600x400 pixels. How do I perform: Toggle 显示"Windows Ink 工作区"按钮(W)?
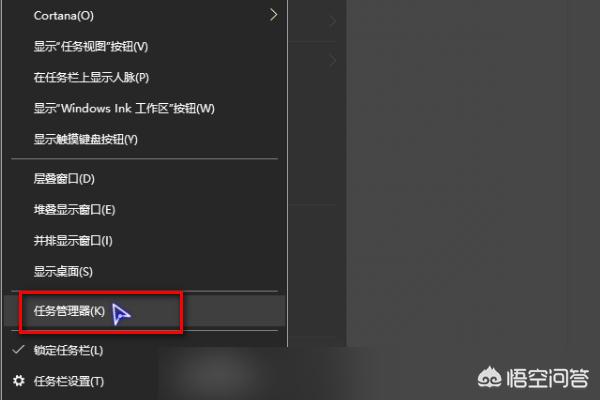[144, 109]
